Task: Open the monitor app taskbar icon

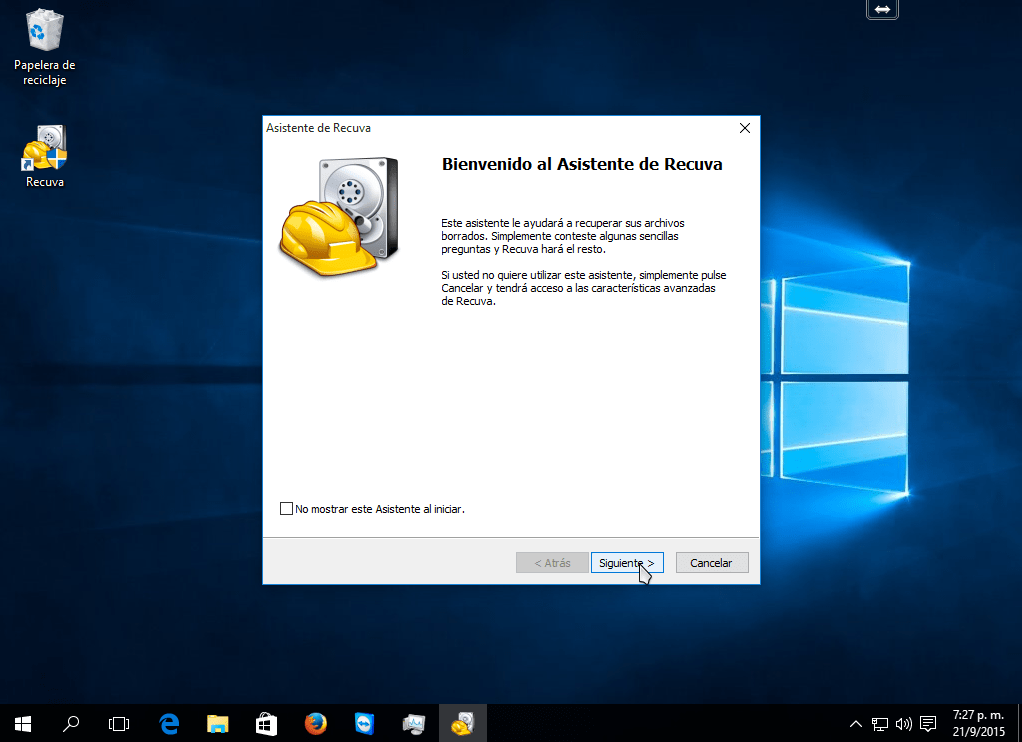Action: [x=413, y=724]
